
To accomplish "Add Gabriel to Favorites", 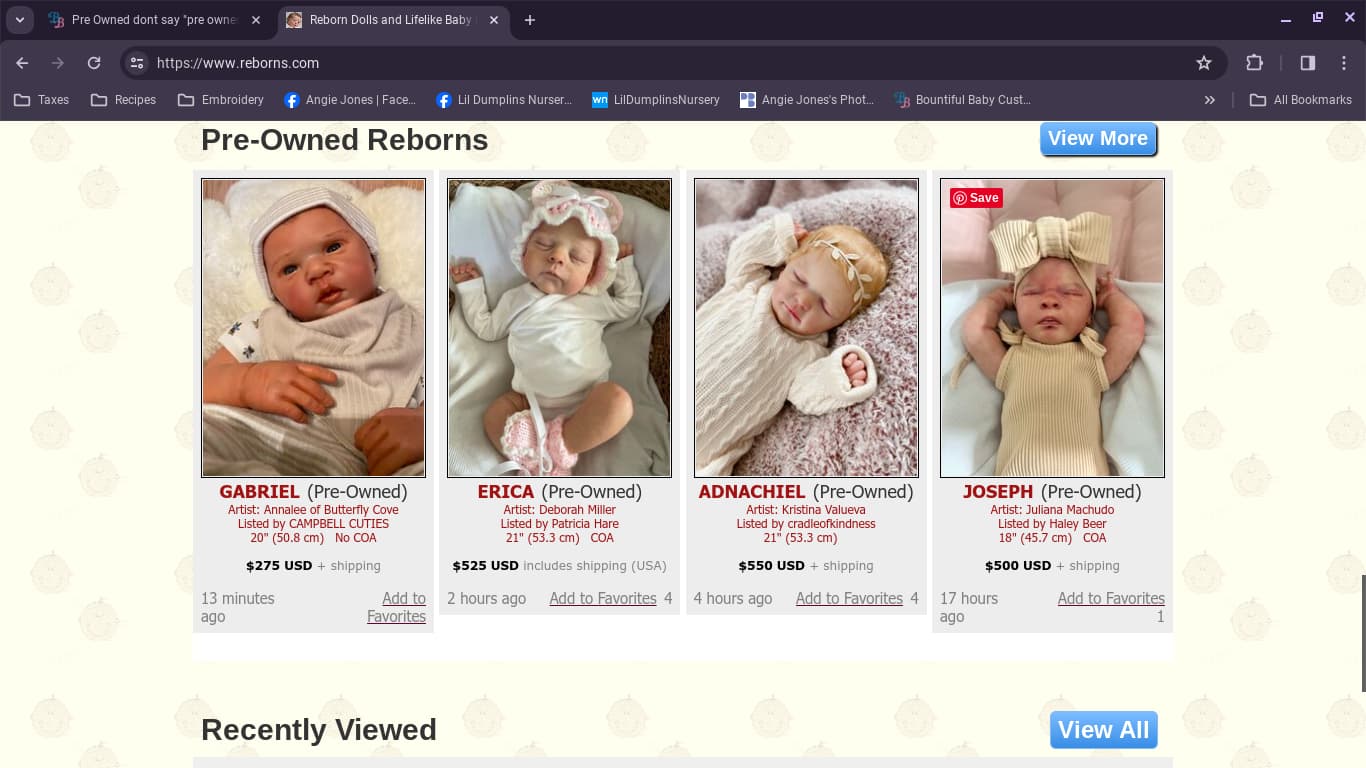I will 397,607.
